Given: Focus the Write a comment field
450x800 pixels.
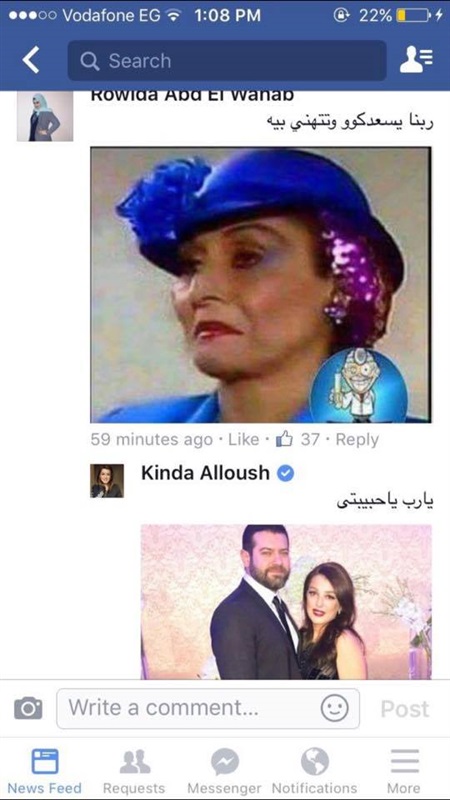Looking at the screenshot, I should [x=208, y=708].
